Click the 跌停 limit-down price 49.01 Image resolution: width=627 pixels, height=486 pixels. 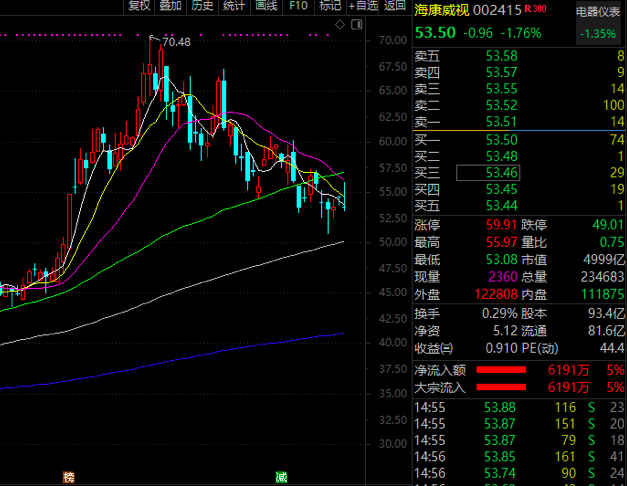(608, 225)
